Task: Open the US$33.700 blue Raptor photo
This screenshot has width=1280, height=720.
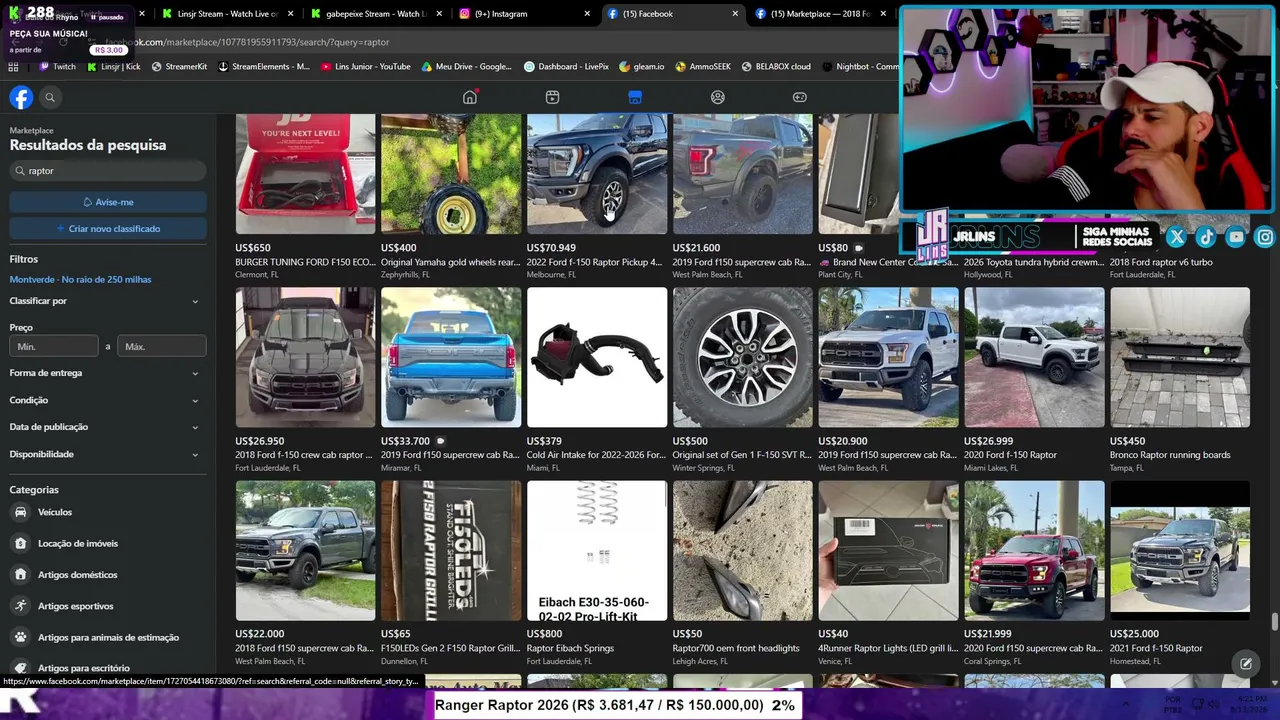Action: point(451,357)
